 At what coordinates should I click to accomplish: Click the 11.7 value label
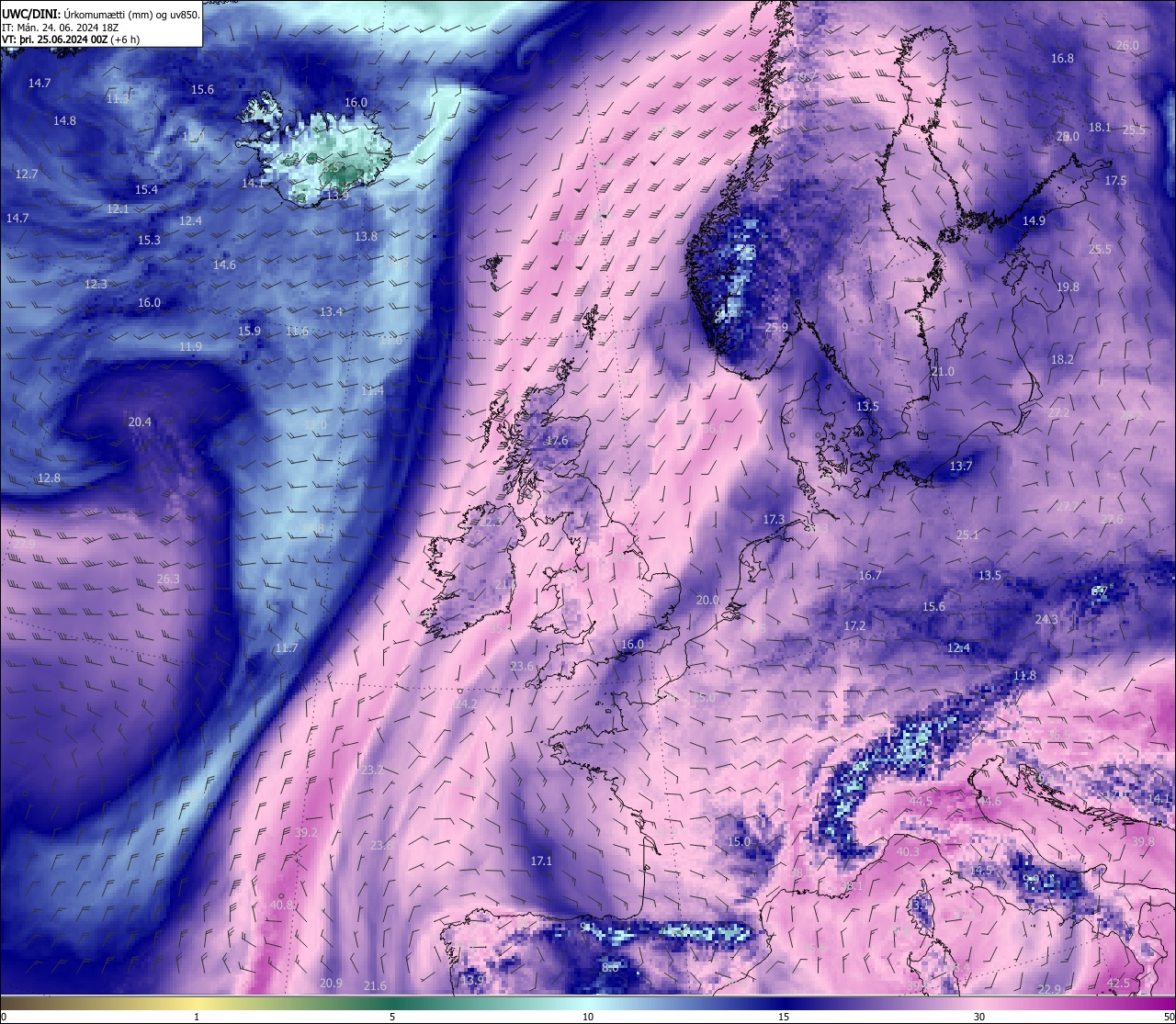pos(286,647)
